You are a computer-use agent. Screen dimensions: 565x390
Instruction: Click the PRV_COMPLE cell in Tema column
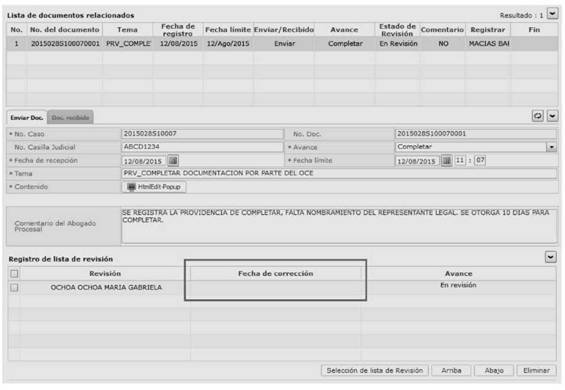pyautogui.click(x=128, y=44)
